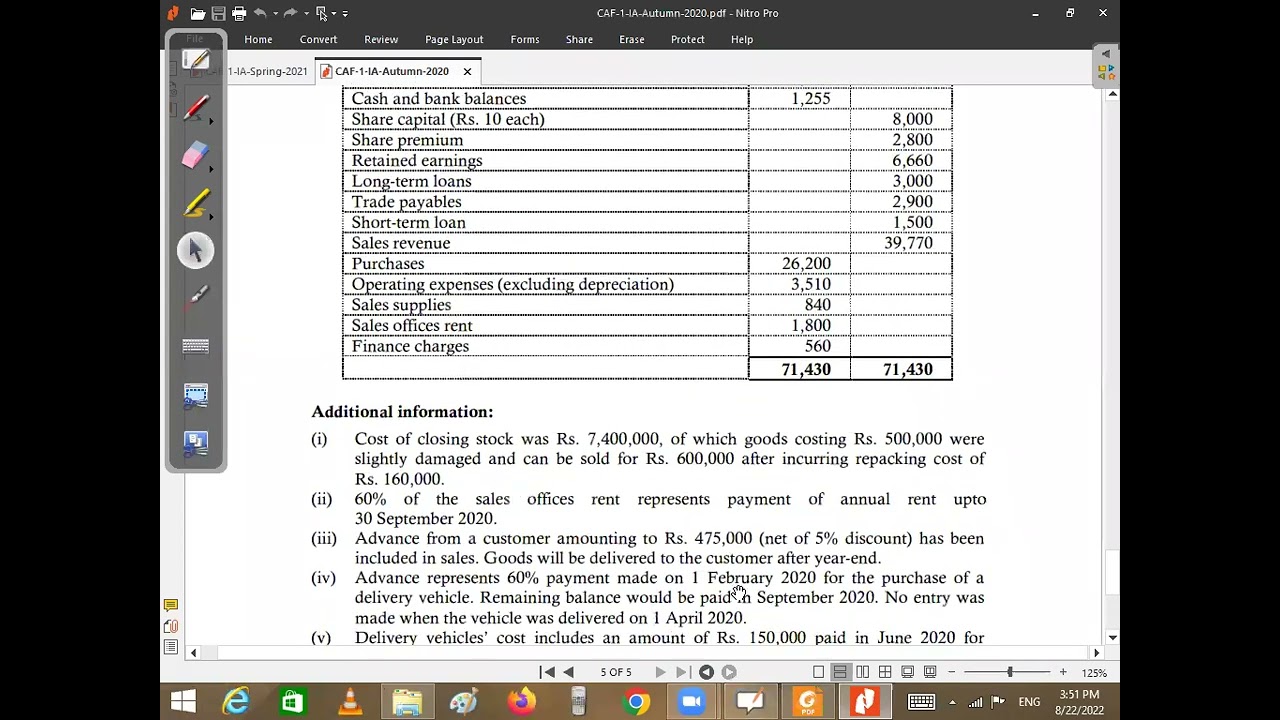This screenshot has width=1280, height=720.
Task: Close the CAF-1-IA-Autumn-2020 tab
Action: pyautogui.click(x=467, y=71)
